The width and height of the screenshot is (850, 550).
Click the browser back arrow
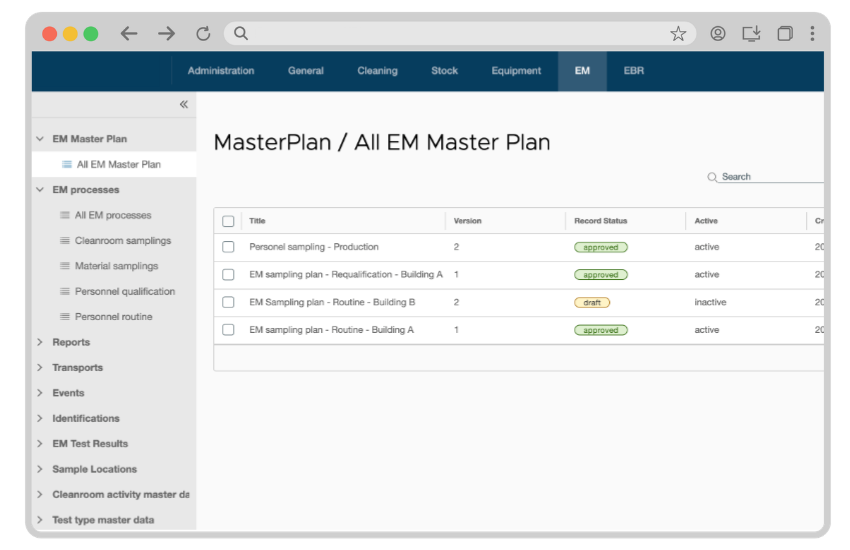click(x=129, y=33)
